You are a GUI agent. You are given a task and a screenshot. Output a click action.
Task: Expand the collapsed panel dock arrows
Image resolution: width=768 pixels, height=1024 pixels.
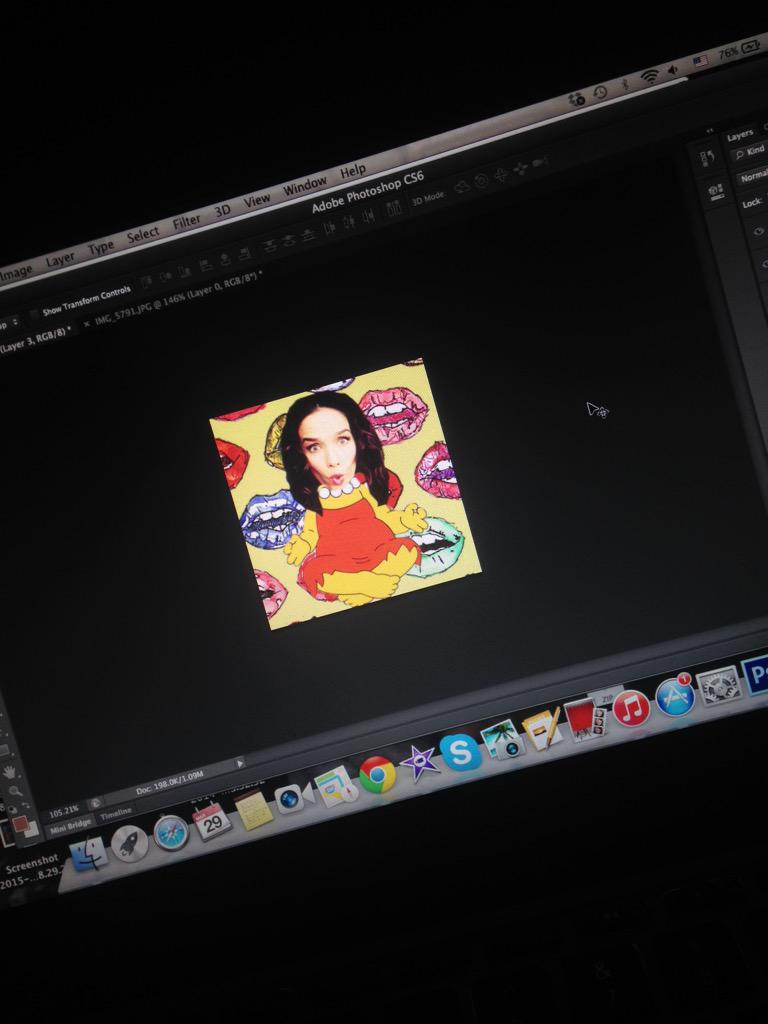710,131
